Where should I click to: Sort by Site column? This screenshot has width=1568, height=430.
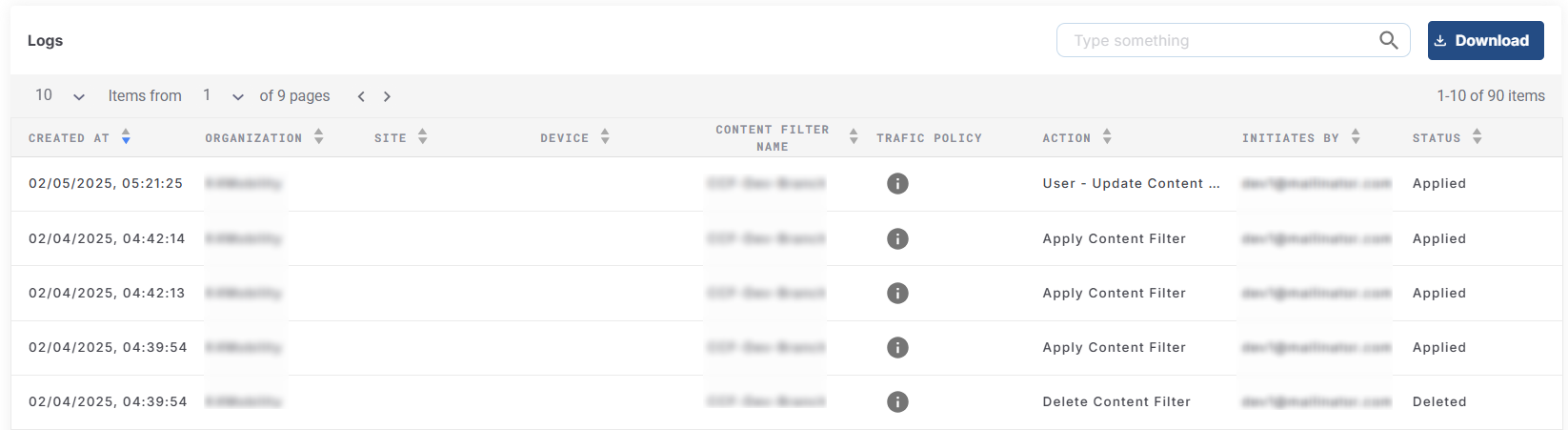423,137
